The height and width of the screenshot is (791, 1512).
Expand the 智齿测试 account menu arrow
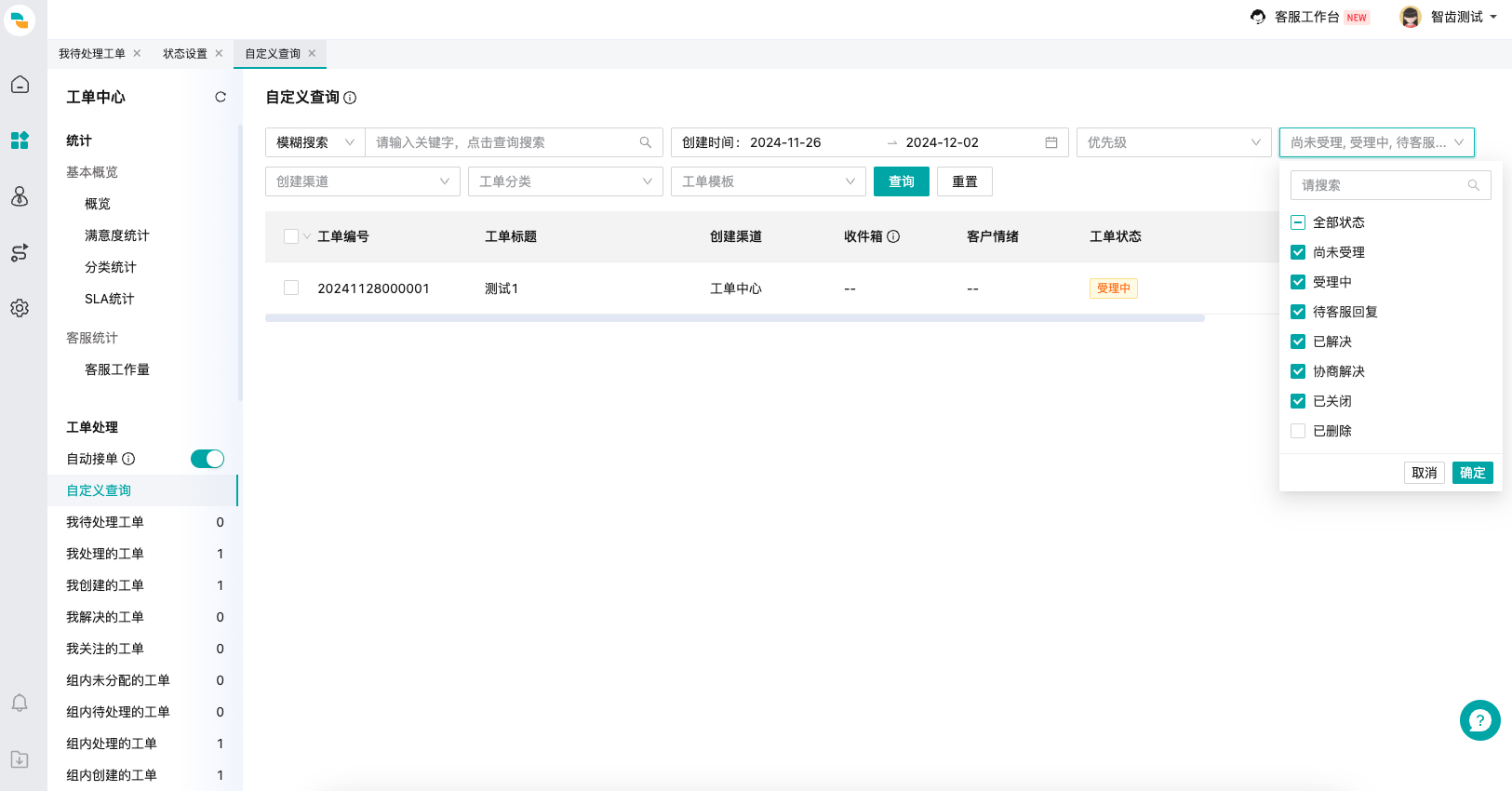(1493, 17)
